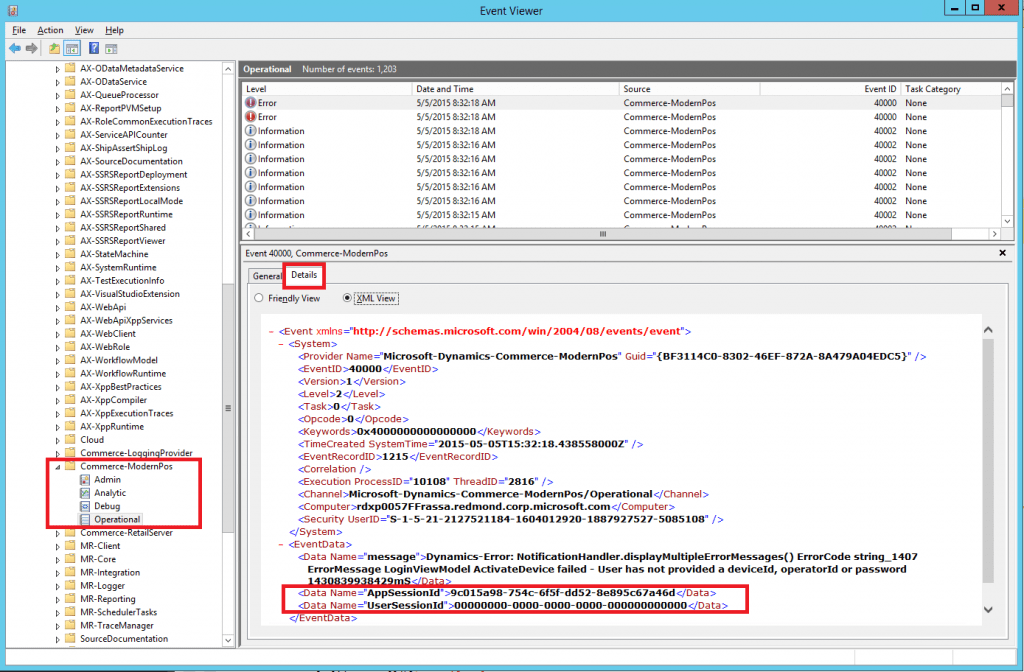Screen dimensions: 1024x672
Task: Sort by the Task Category column header
Action: (950, 89)
